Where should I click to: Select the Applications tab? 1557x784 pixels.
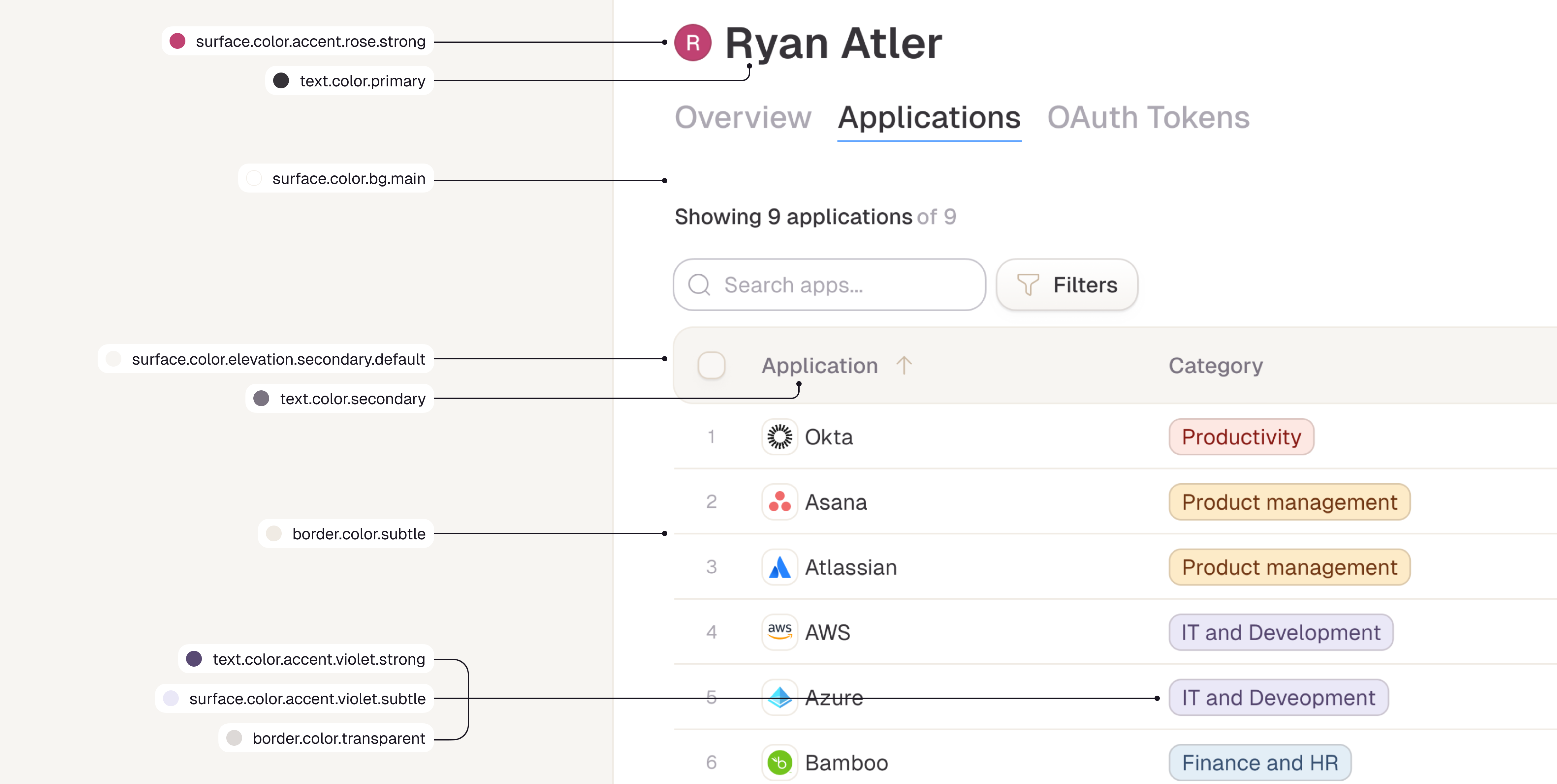929,117
